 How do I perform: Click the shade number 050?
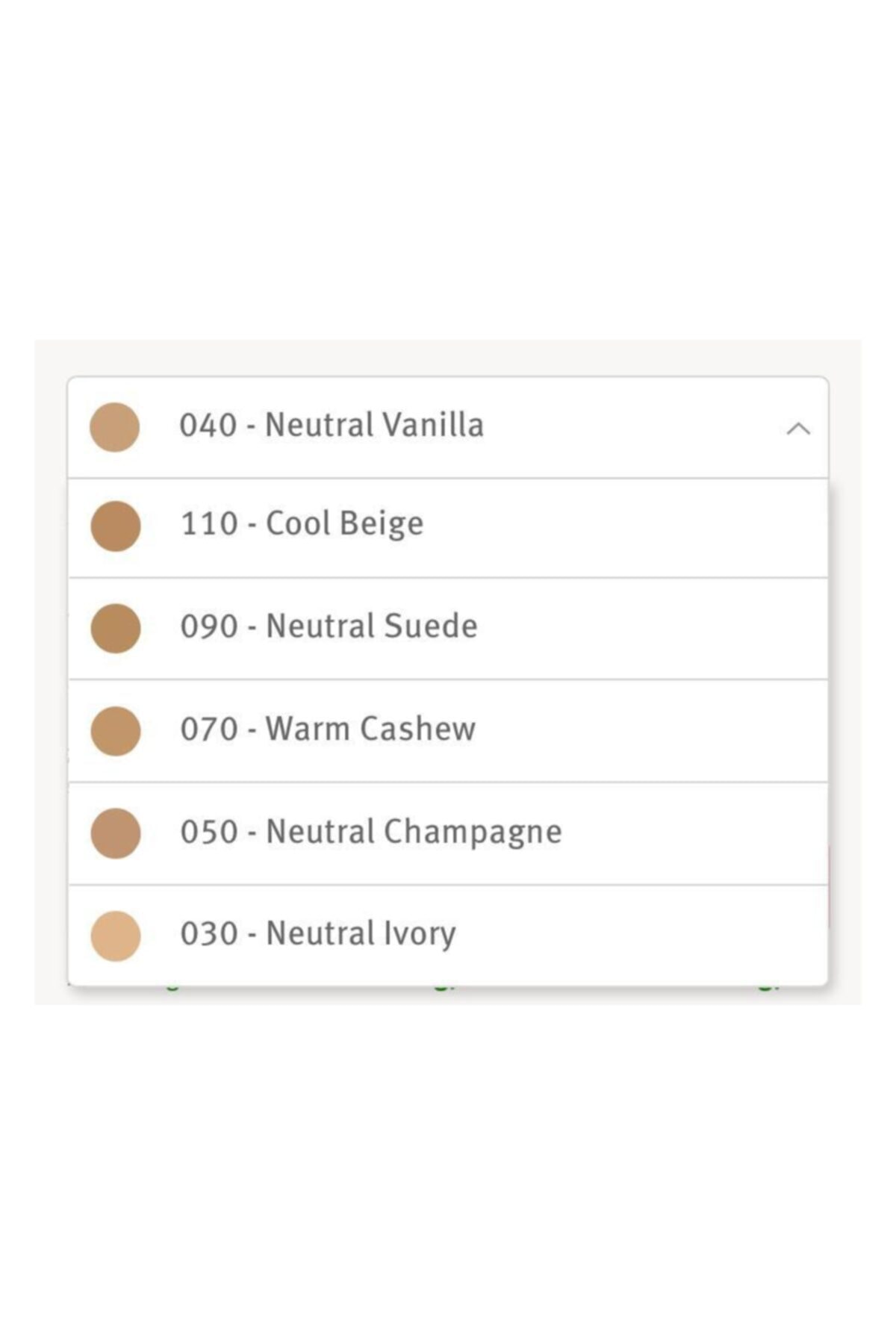[x=209, y=832]
